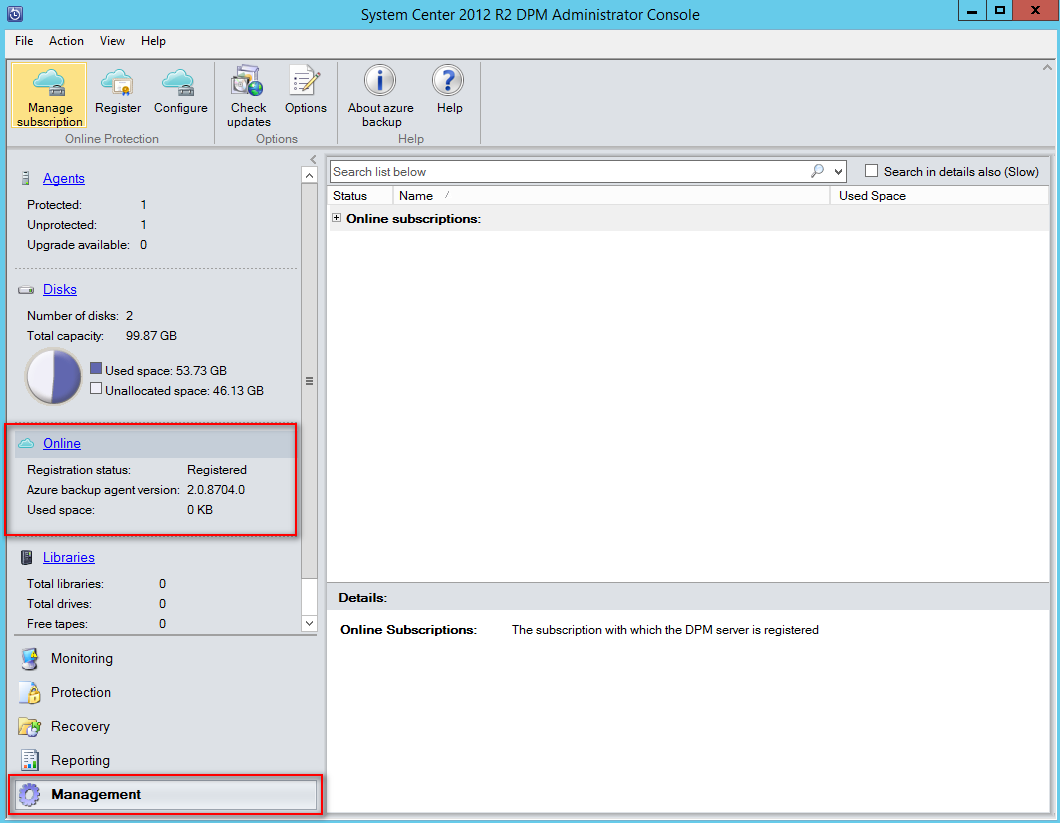Image resolution: width=1060 pixels, height=823 pixels.
Task: Click the Unallocated space color swatch
Action: pyautogui.click(x=96, y=388)
